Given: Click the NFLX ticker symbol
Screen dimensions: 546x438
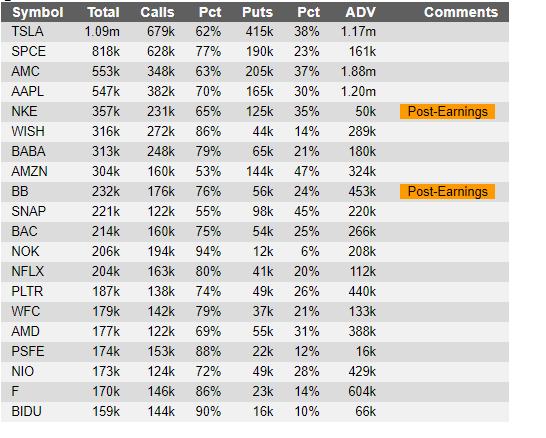Looking at the screenshot, I should (x=28, y=272).
